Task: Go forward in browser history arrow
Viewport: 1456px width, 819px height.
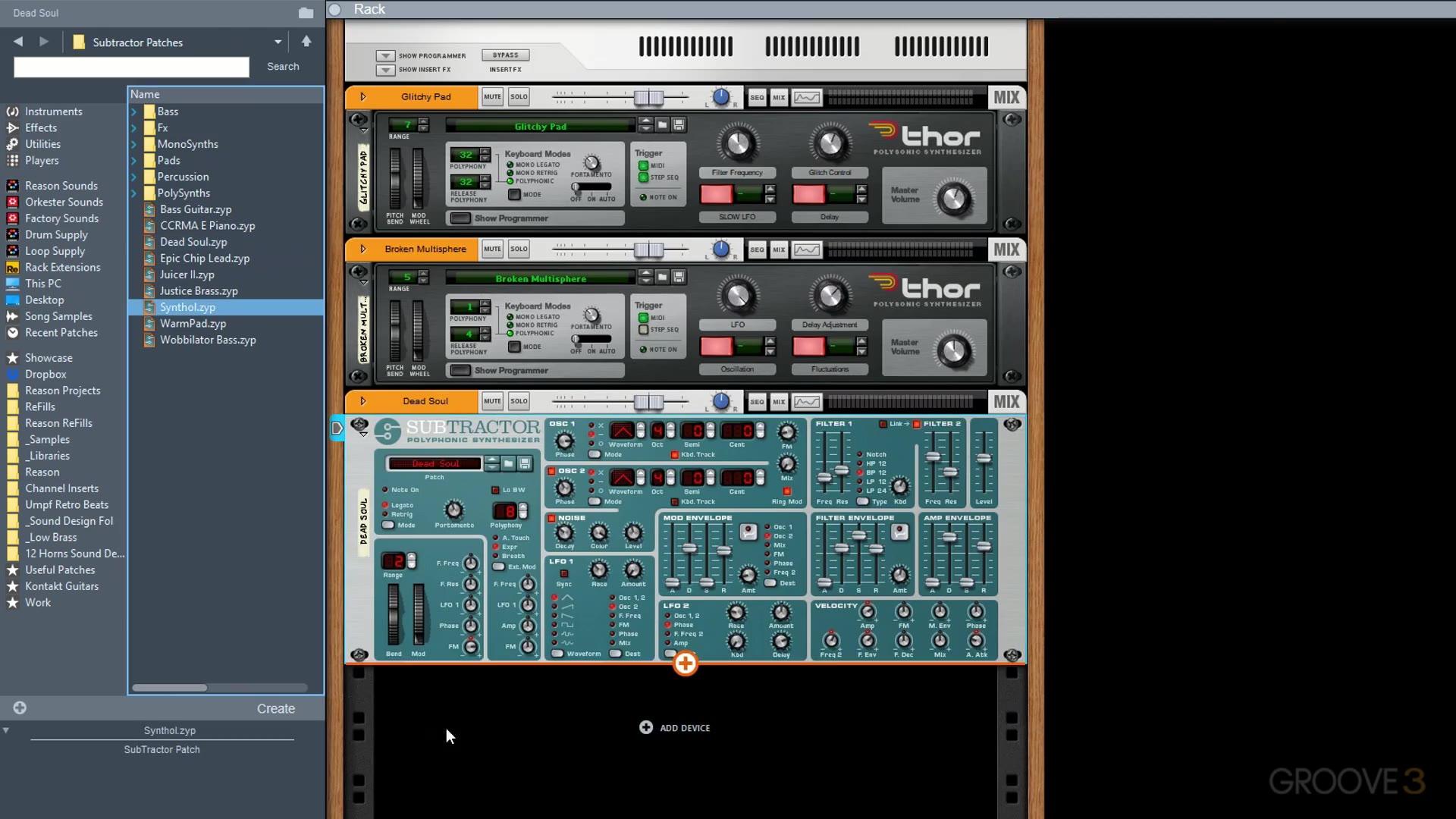Action: (x=44, y=42)
